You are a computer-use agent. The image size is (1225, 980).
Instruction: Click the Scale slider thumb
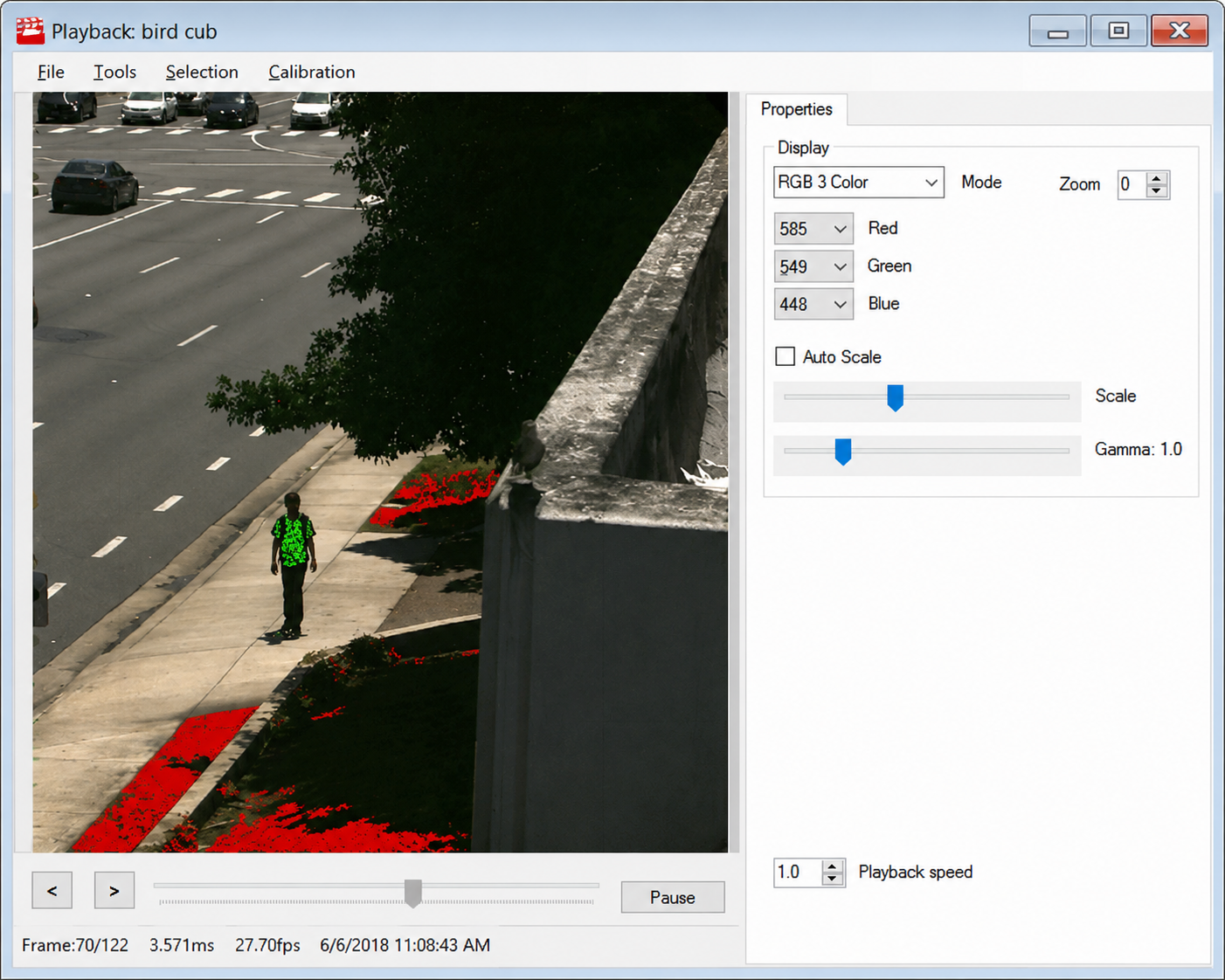coord(895,397)
